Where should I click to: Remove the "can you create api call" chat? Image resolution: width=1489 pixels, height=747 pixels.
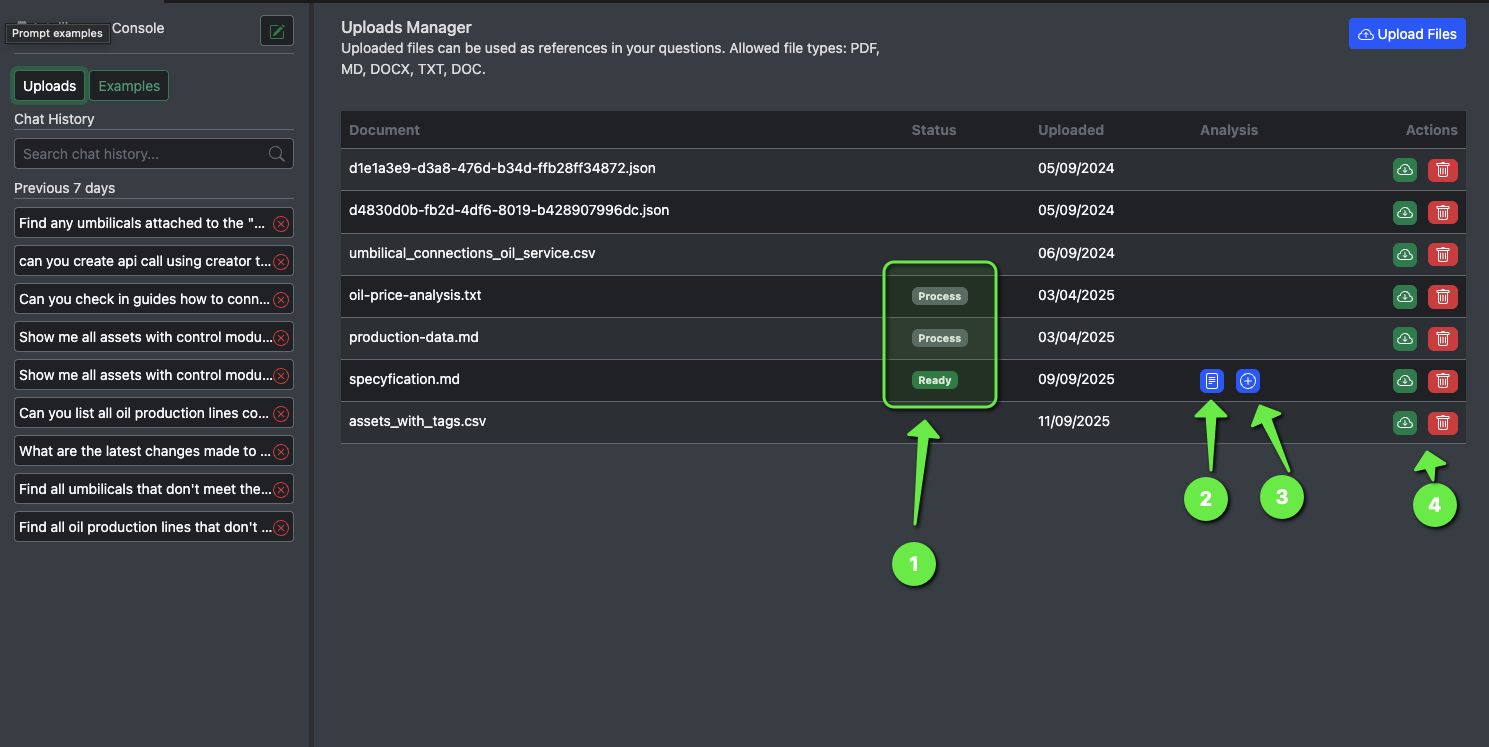(281, 262)
